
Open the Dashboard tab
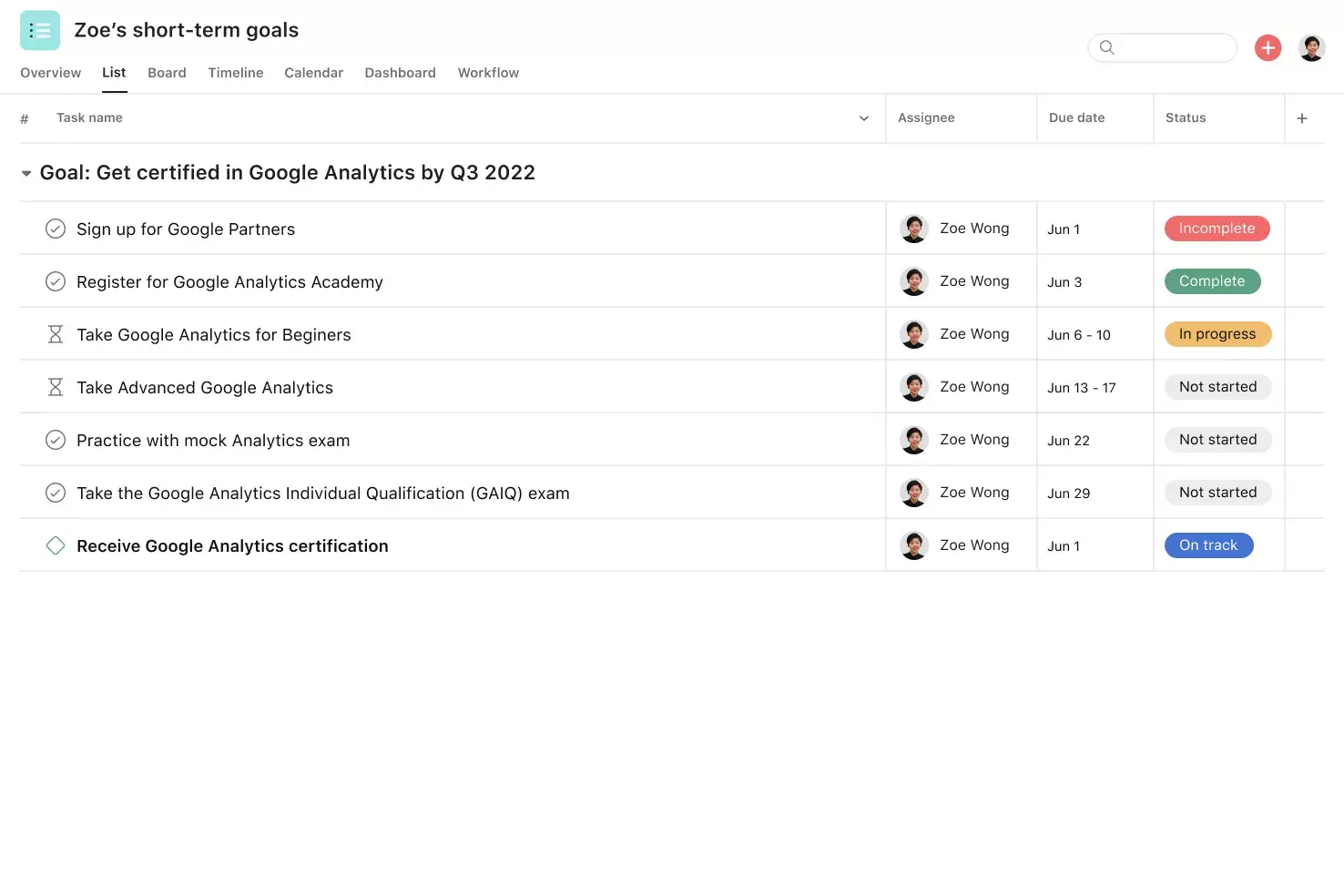click(400, 73)
